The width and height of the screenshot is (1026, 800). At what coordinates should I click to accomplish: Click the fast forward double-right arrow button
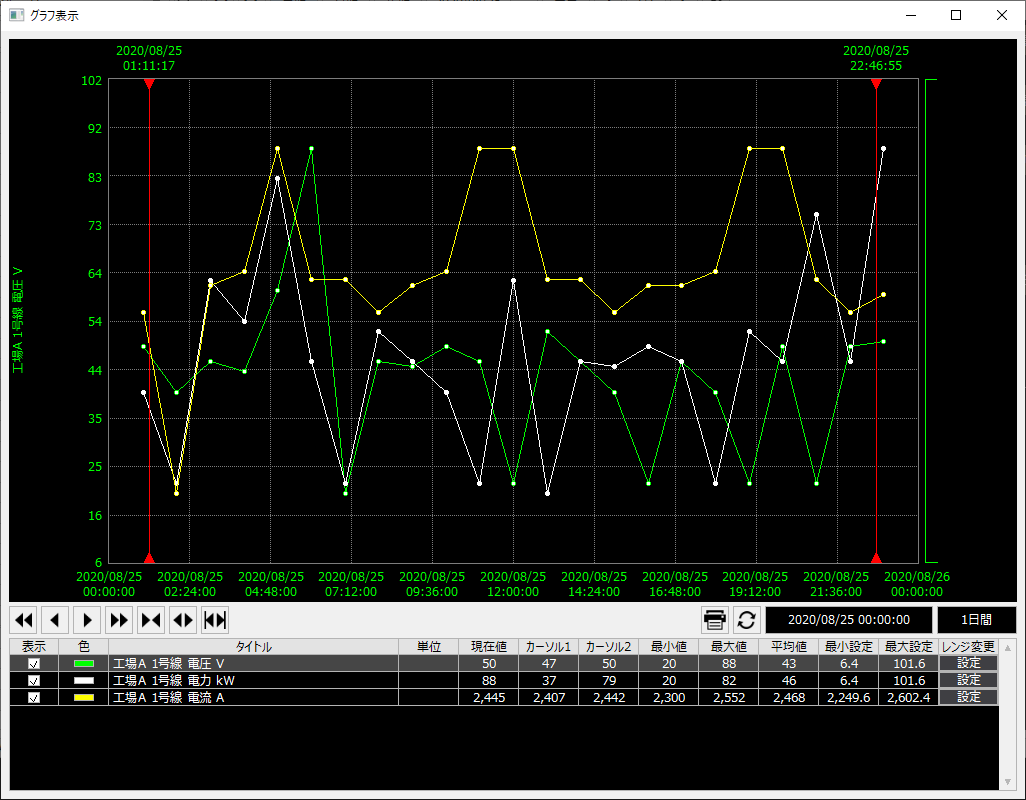119,620
